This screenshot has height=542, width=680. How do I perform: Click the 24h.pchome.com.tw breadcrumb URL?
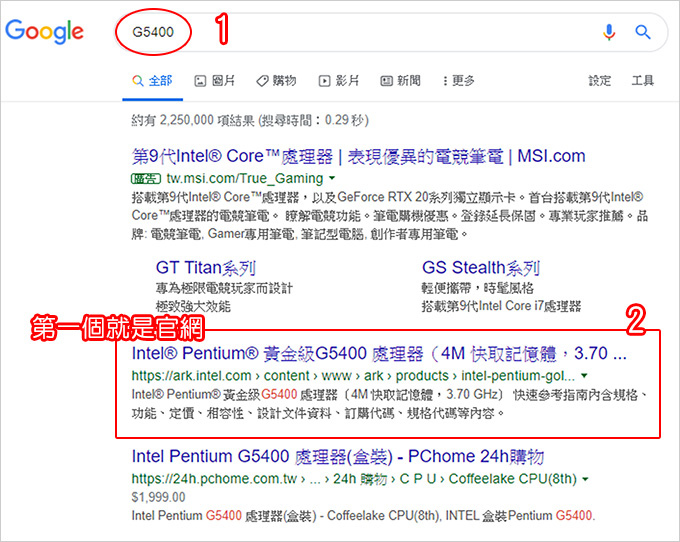coord(354,479)
